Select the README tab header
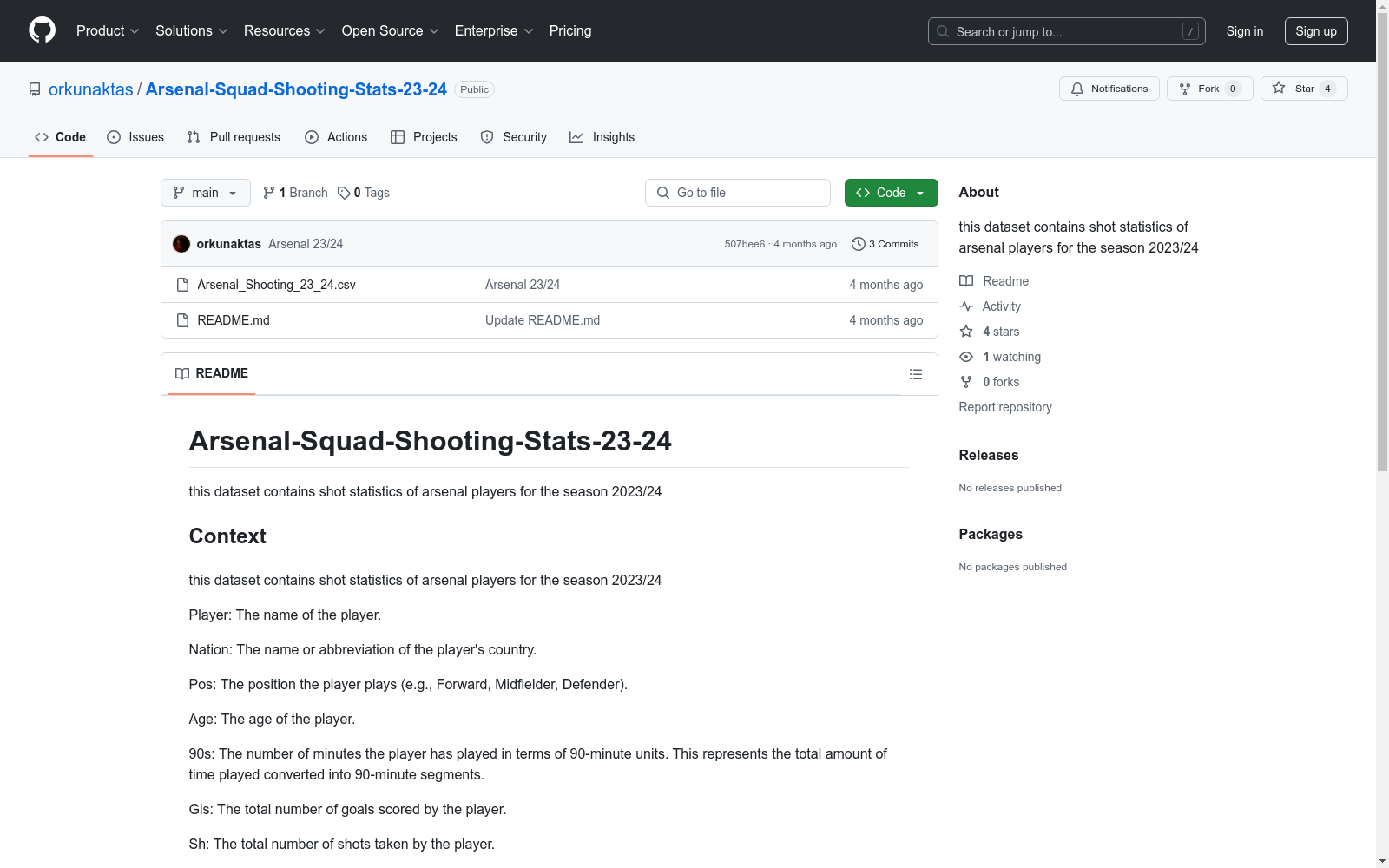The image size is (1389, 868). point(212,373)
